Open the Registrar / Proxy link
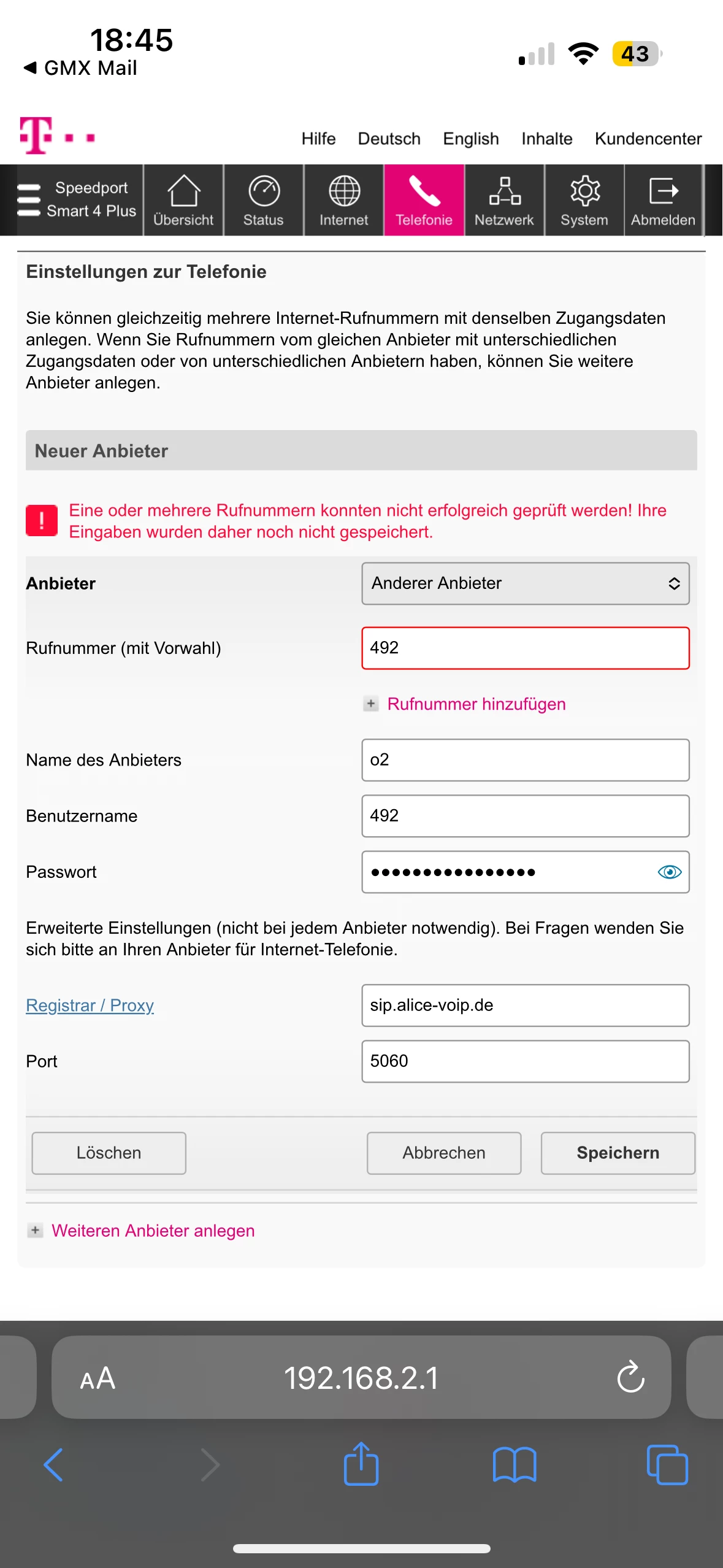 click(90, 1005)
